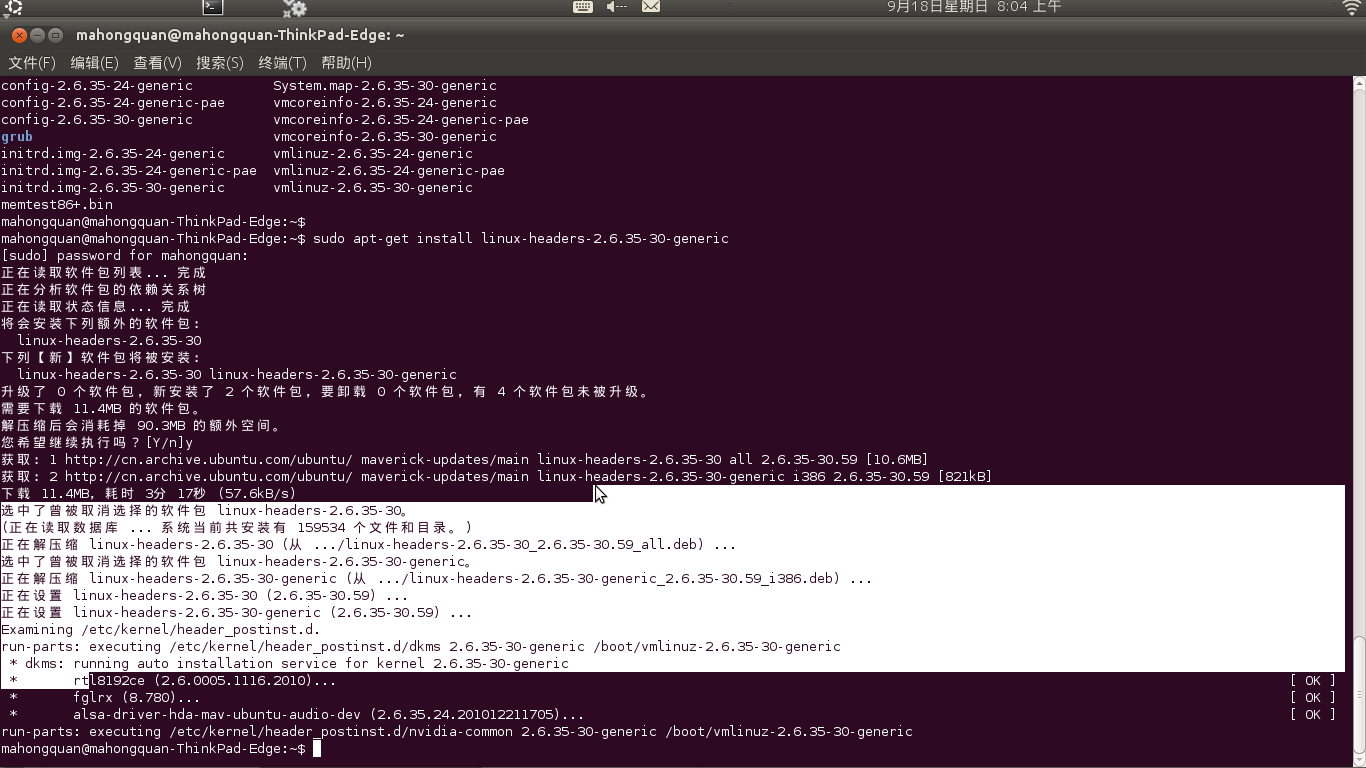Click the text vmlinuz-2.6.35-24-generic-pae
Image resolution: width=1366 pixels, height=768 pixels.
389,171
